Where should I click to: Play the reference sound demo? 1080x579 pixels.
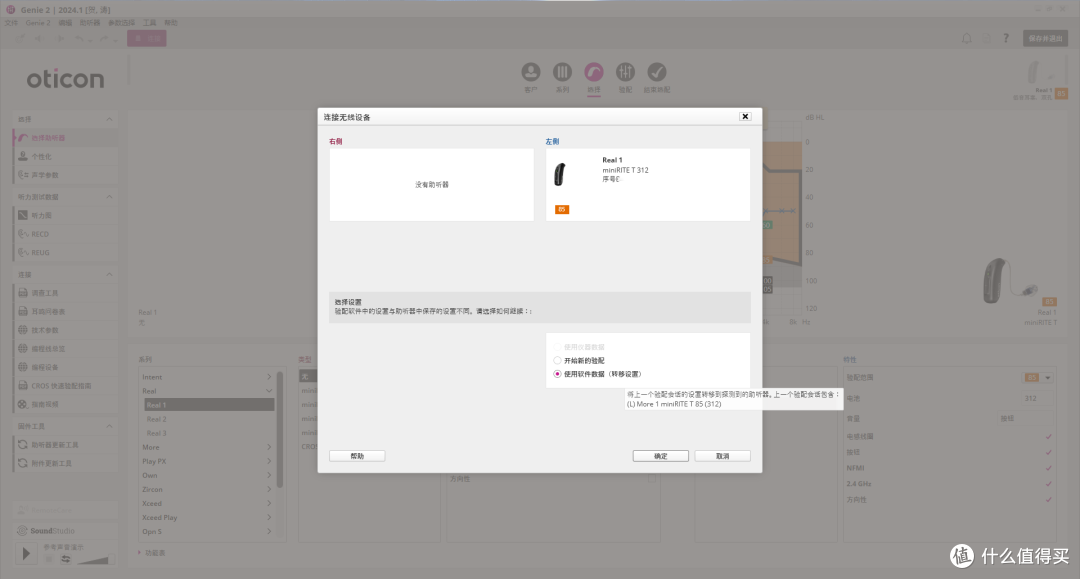pos(26,553)
